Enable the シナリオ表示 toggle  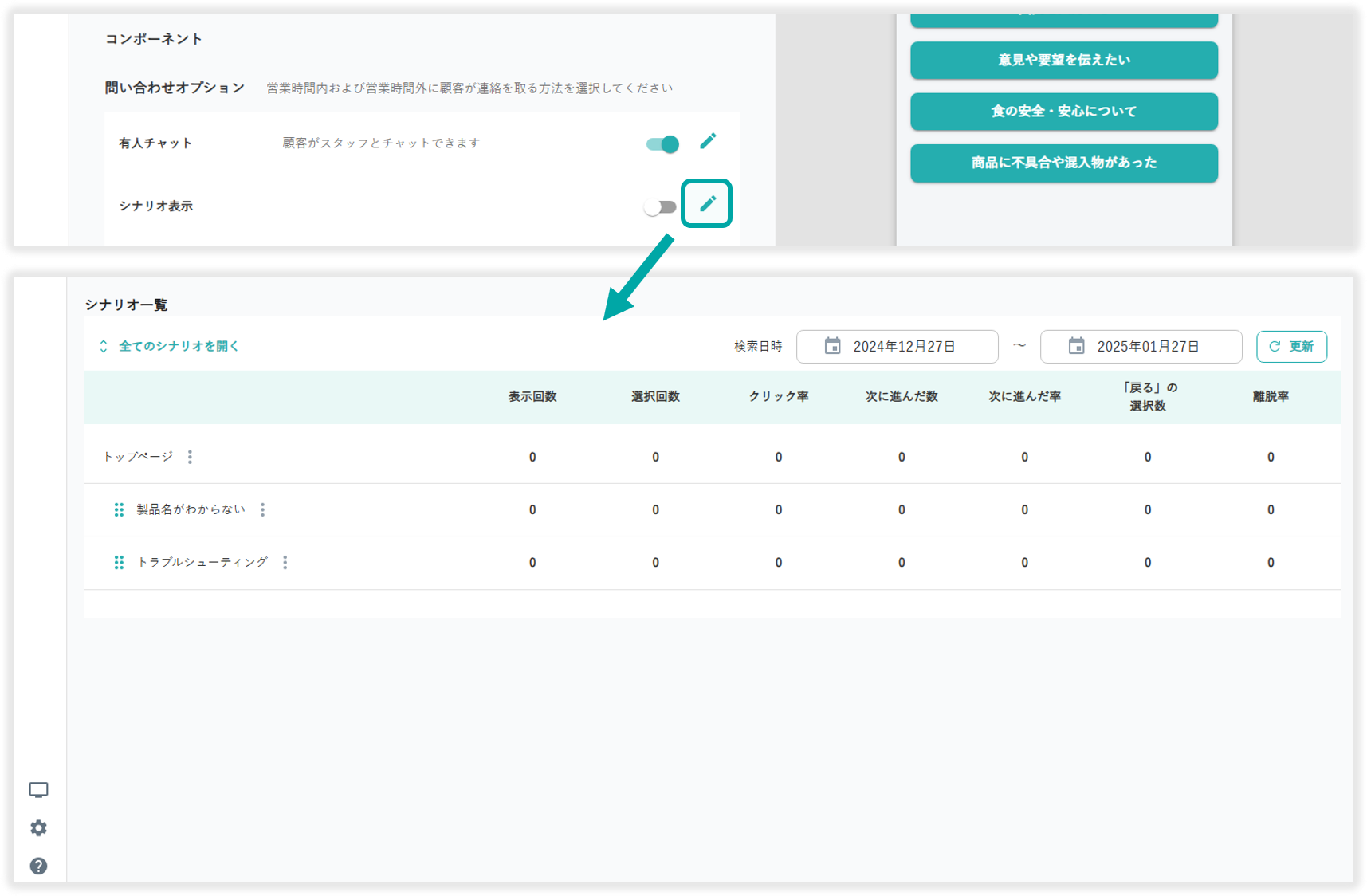click(660, 207)
